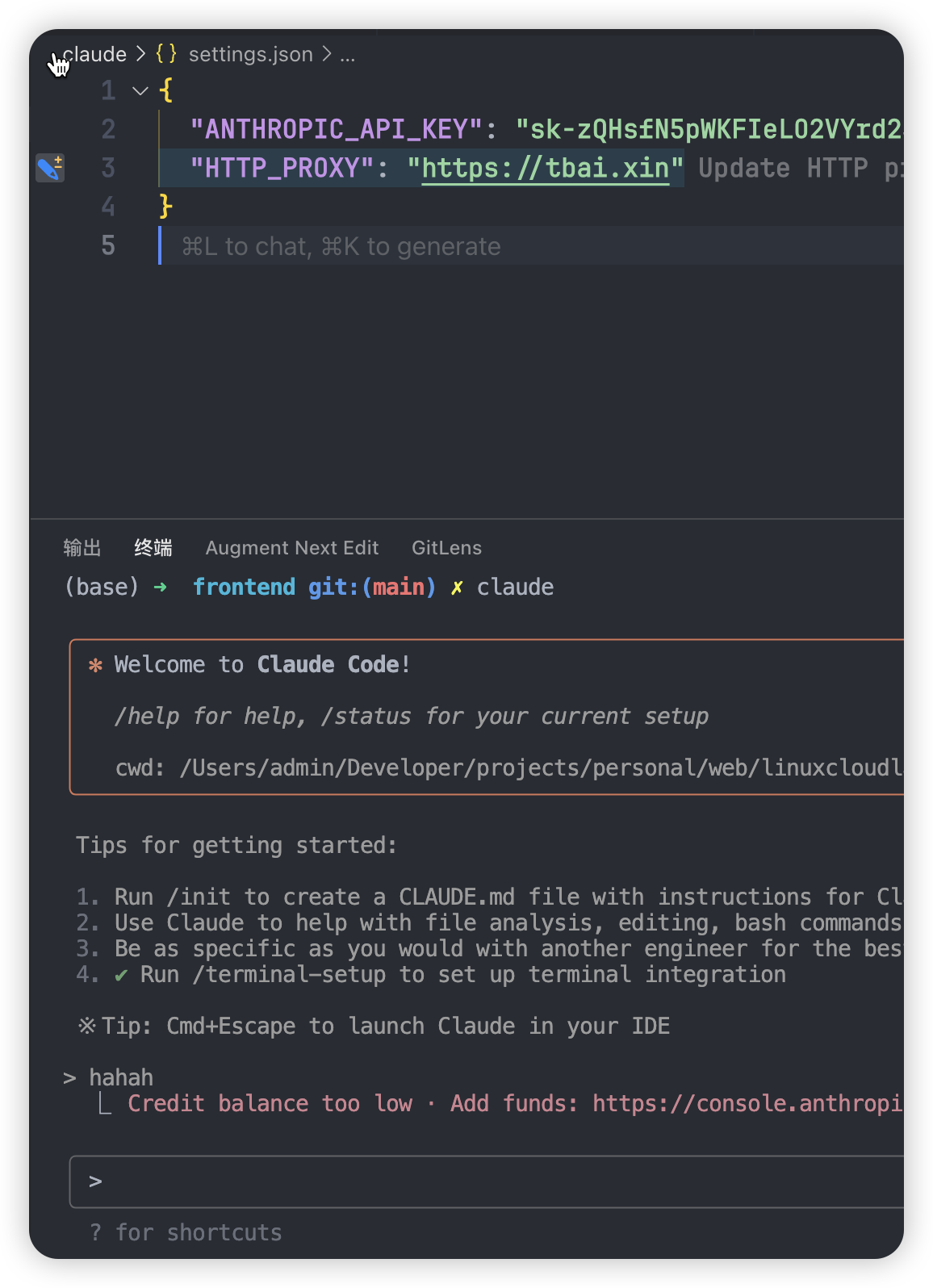The width and height of the screenshot is (933, 1288).
Task: Focus the Claude Code prompt input box
Action: point(487,1181)
